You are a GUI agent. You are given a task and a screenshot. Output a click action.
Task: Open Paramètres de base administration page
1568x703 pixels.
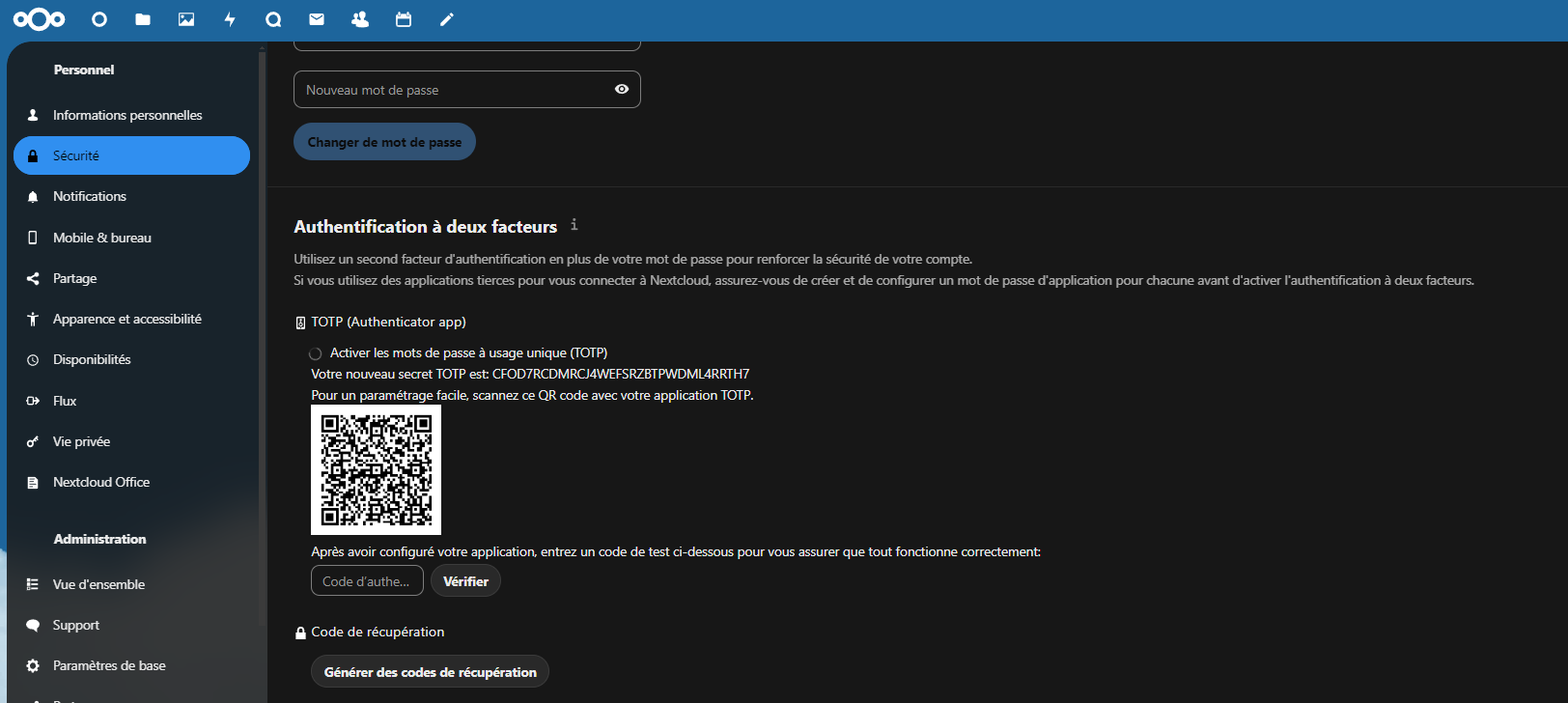pyautogui.click(x=131, y=665)
